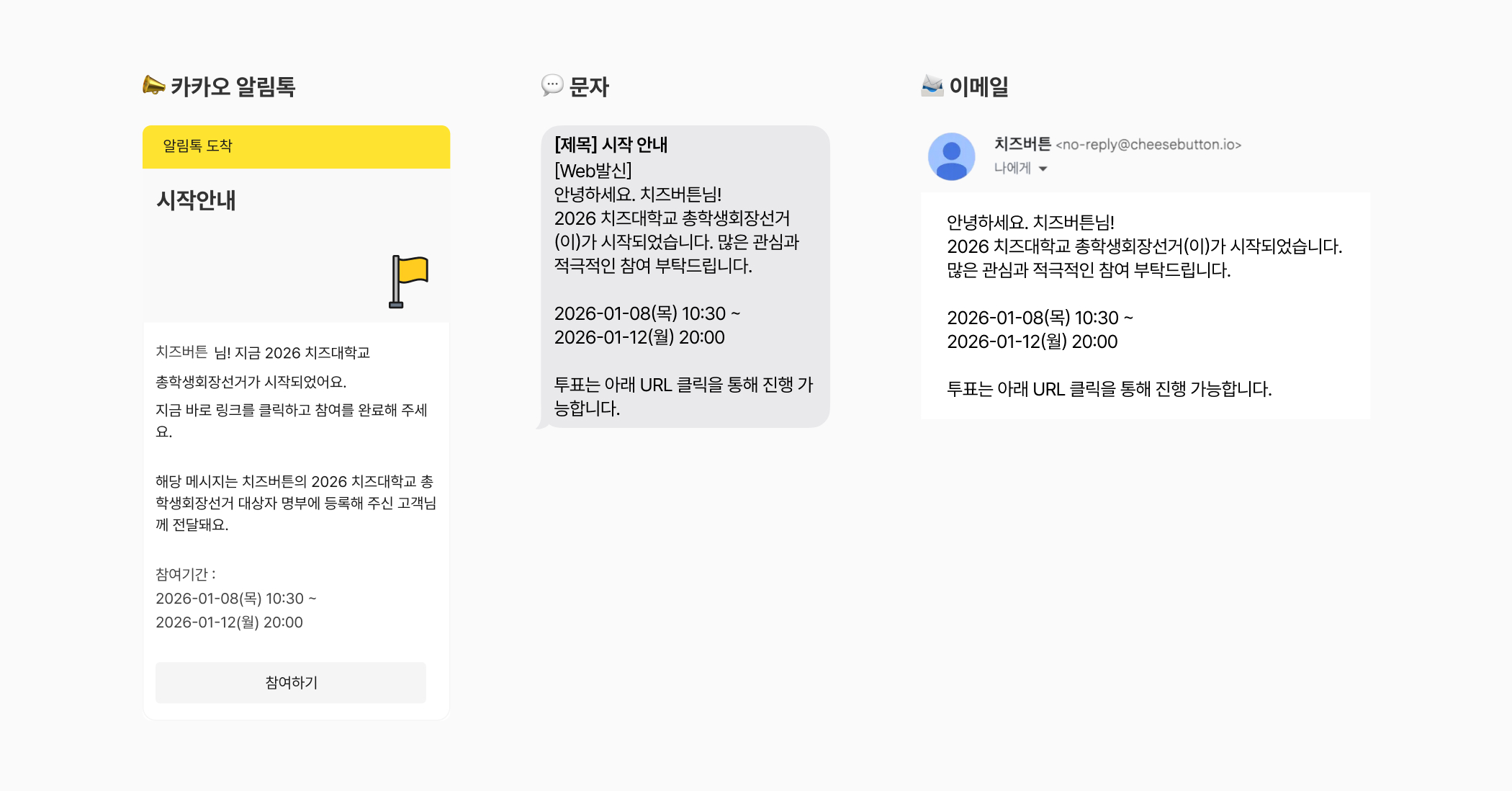Click the 이메일 section heading
This screenshot has height=791, width=1512.
click(978, 86)
